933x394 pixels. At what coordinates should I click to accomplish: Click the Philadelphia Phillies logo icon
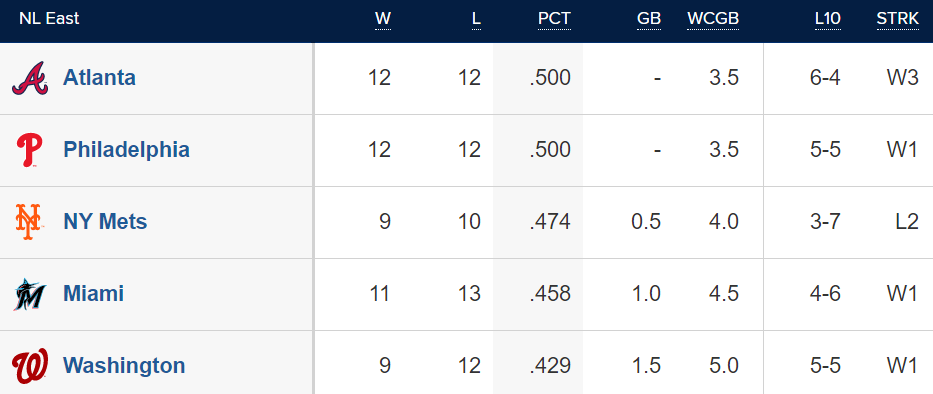[x=29, y=150]
